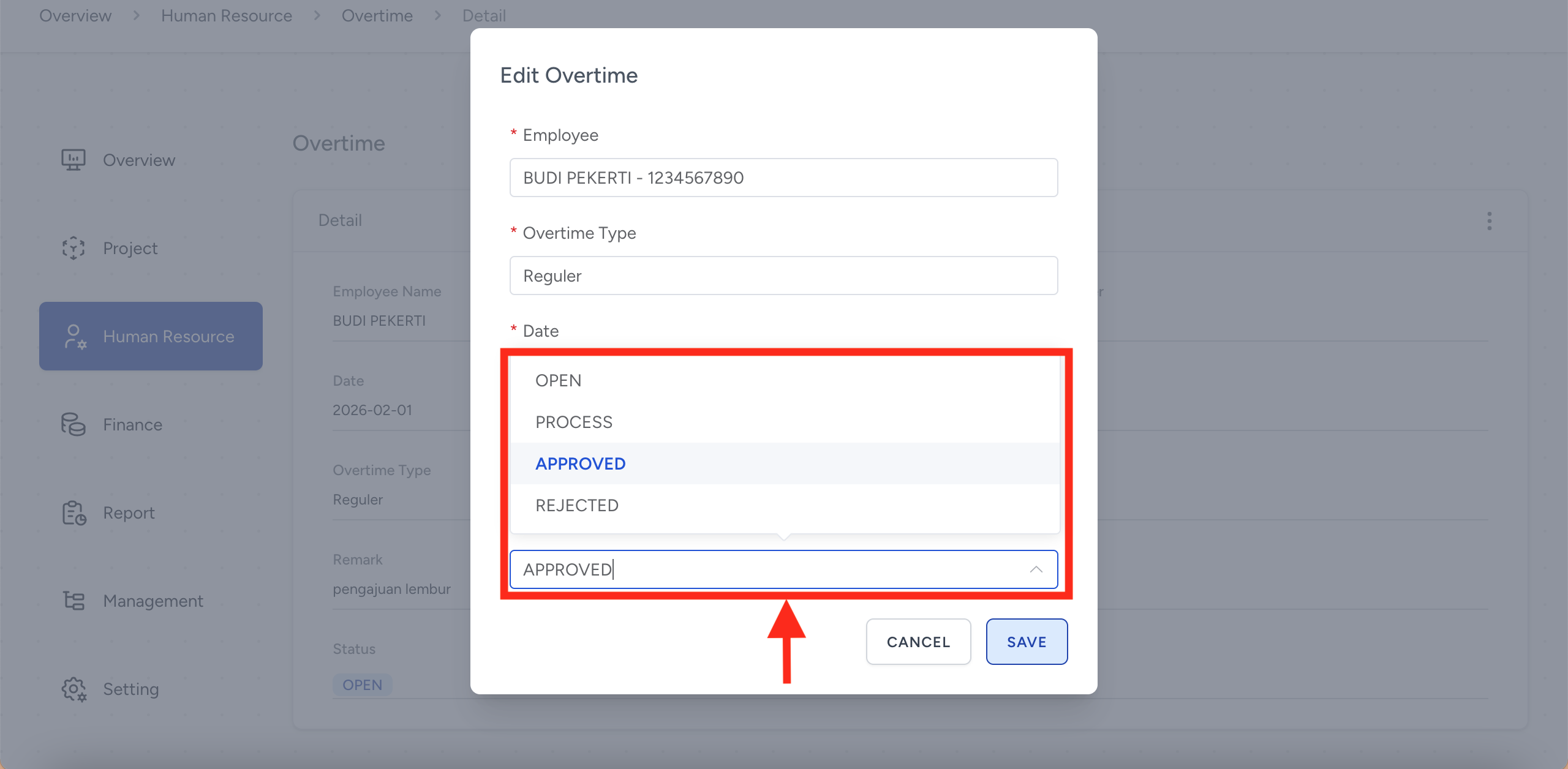This screenshot has width=1568, height=769.
Task: Click the Setting gear icon
Action: tap(73, 689)
